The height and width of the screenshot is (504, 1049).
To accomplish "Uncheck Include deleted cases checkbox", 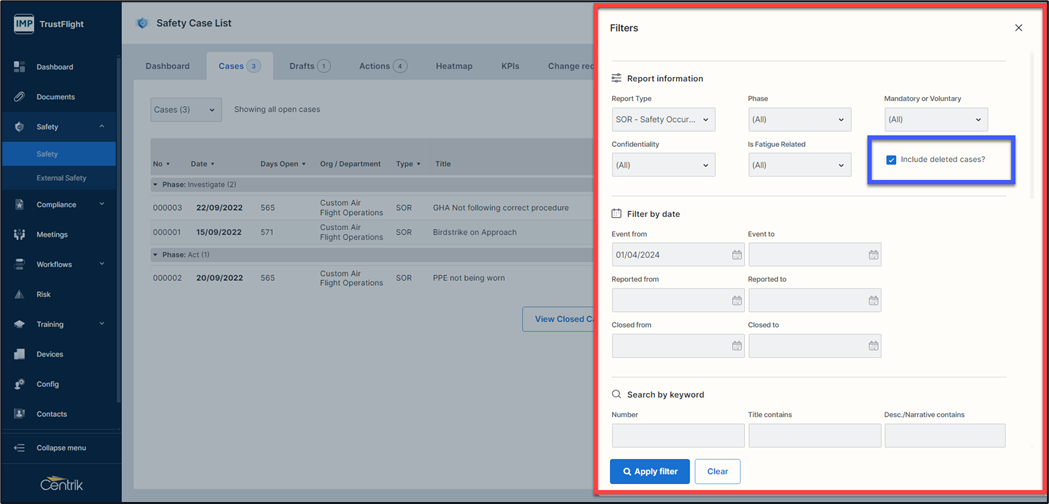I will click(891, 160).
